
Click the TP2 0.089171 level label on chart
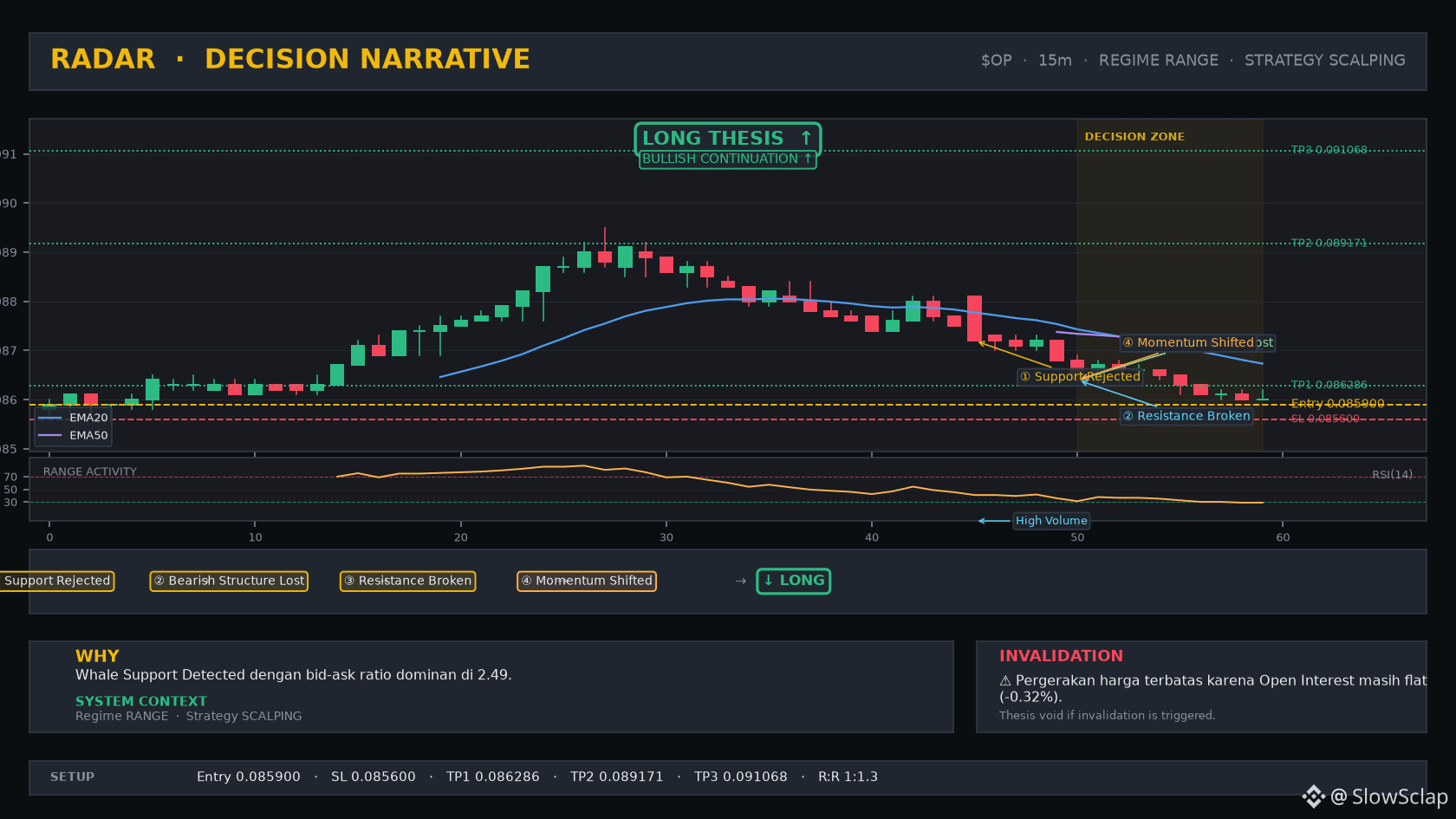coord(1329,243)
